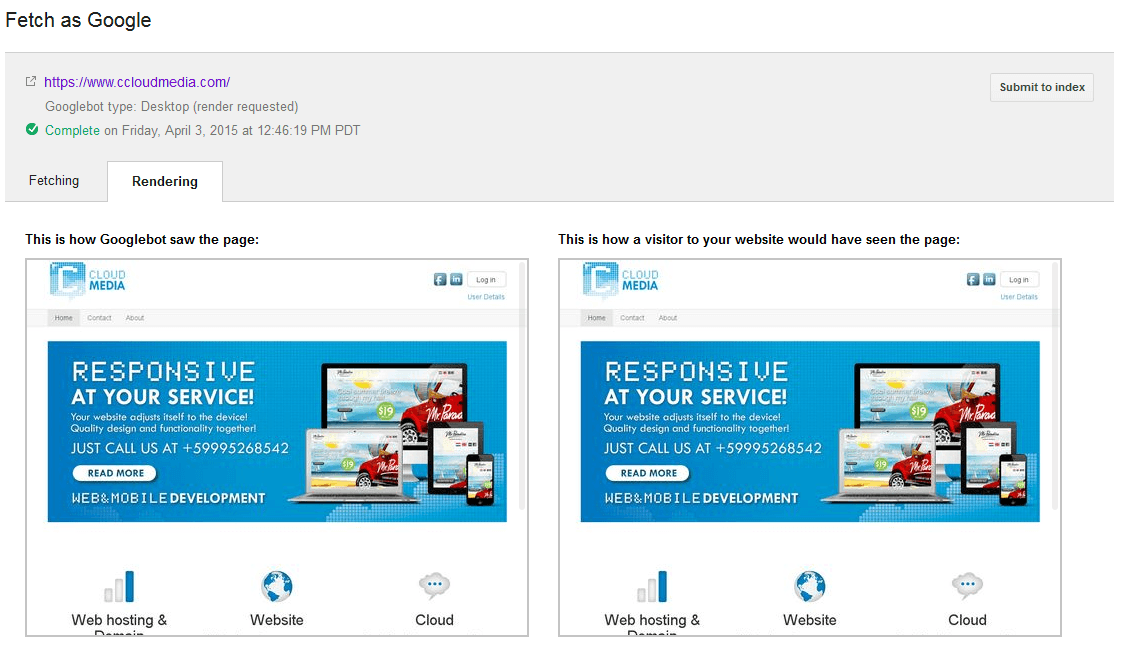Click Web hosting & label in Googlebot preview

[x=119, y=620]
